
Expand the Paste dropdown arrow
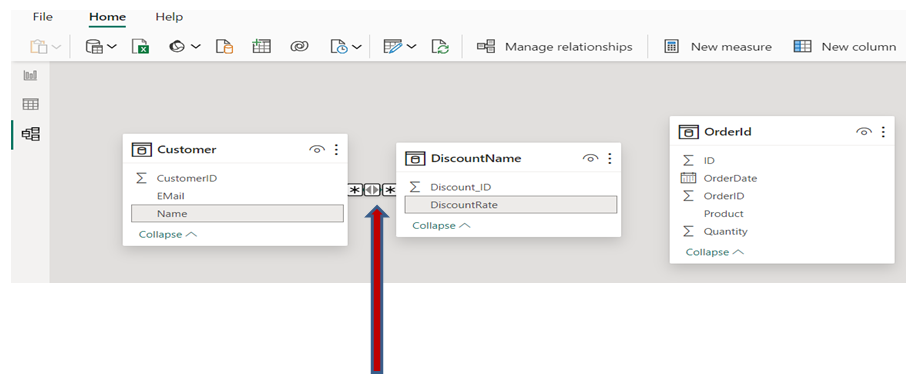[x=56, y=47]
